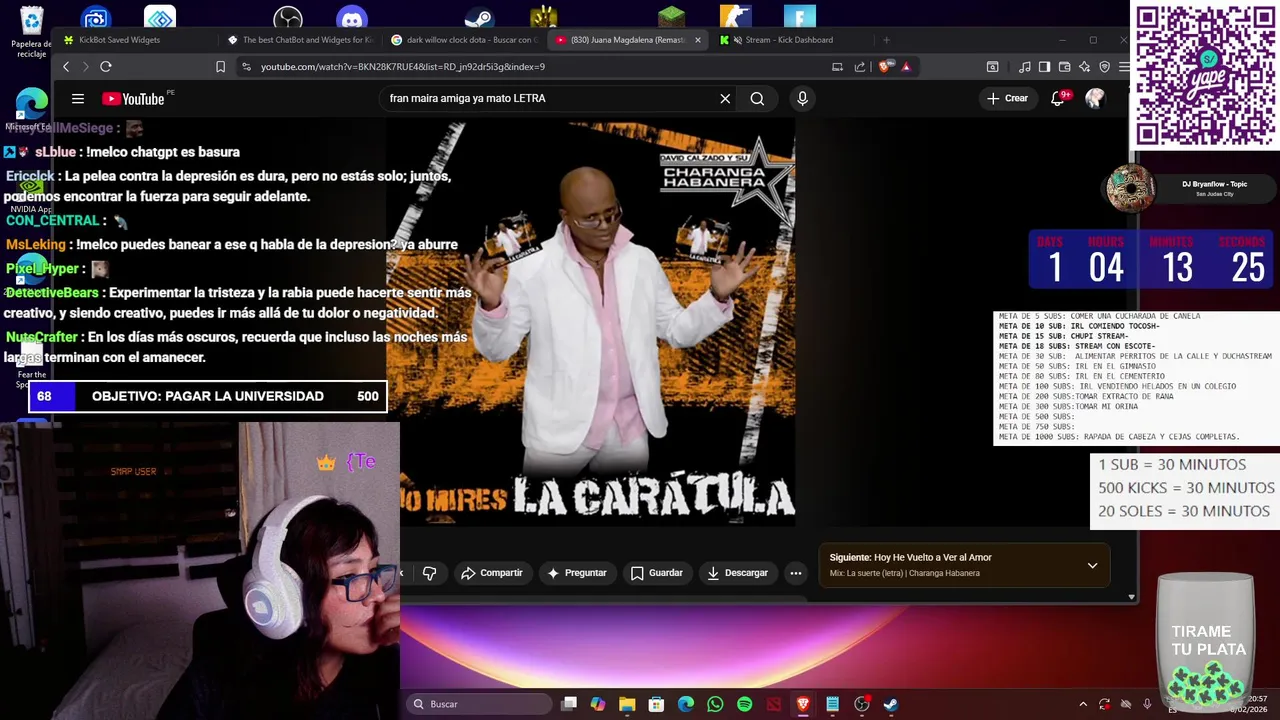Run YouTube search with magnifier button
Viewport: 1280px width, 720px height.
[x=757, y=98]
